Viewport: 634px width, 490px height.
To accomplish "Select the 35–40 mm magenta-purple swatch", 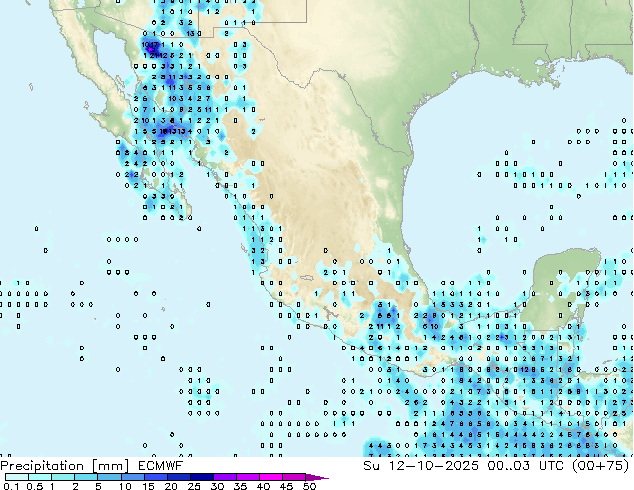I will point(247,477).
